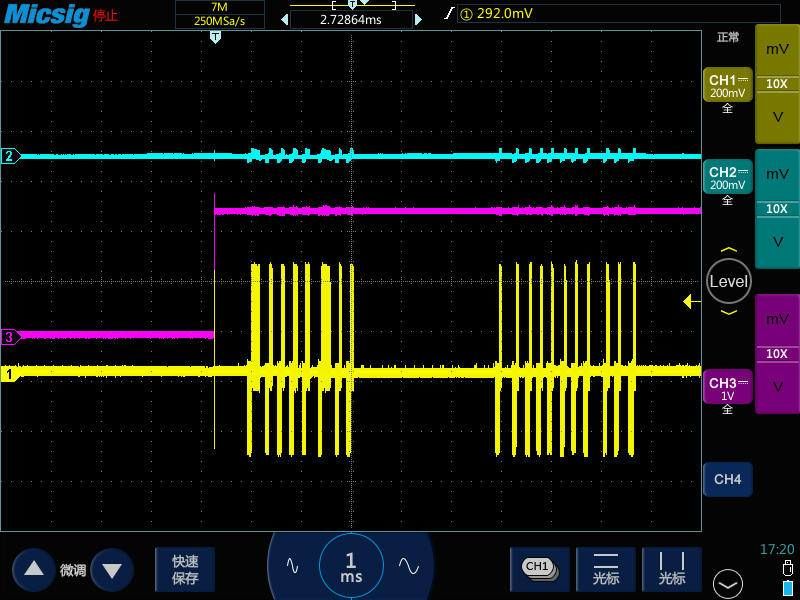Image resolution: width=800 pixels, height=600 pixels.
Task: Select the stacked CH1 channel selector icon
Action: click(539, 568)
